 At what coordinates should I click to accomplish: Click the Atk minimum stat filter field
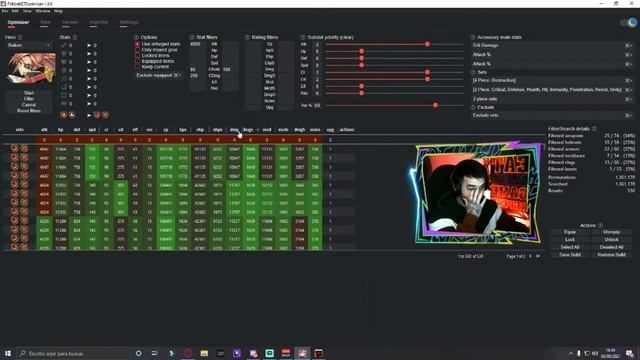[x=198, y=44]
